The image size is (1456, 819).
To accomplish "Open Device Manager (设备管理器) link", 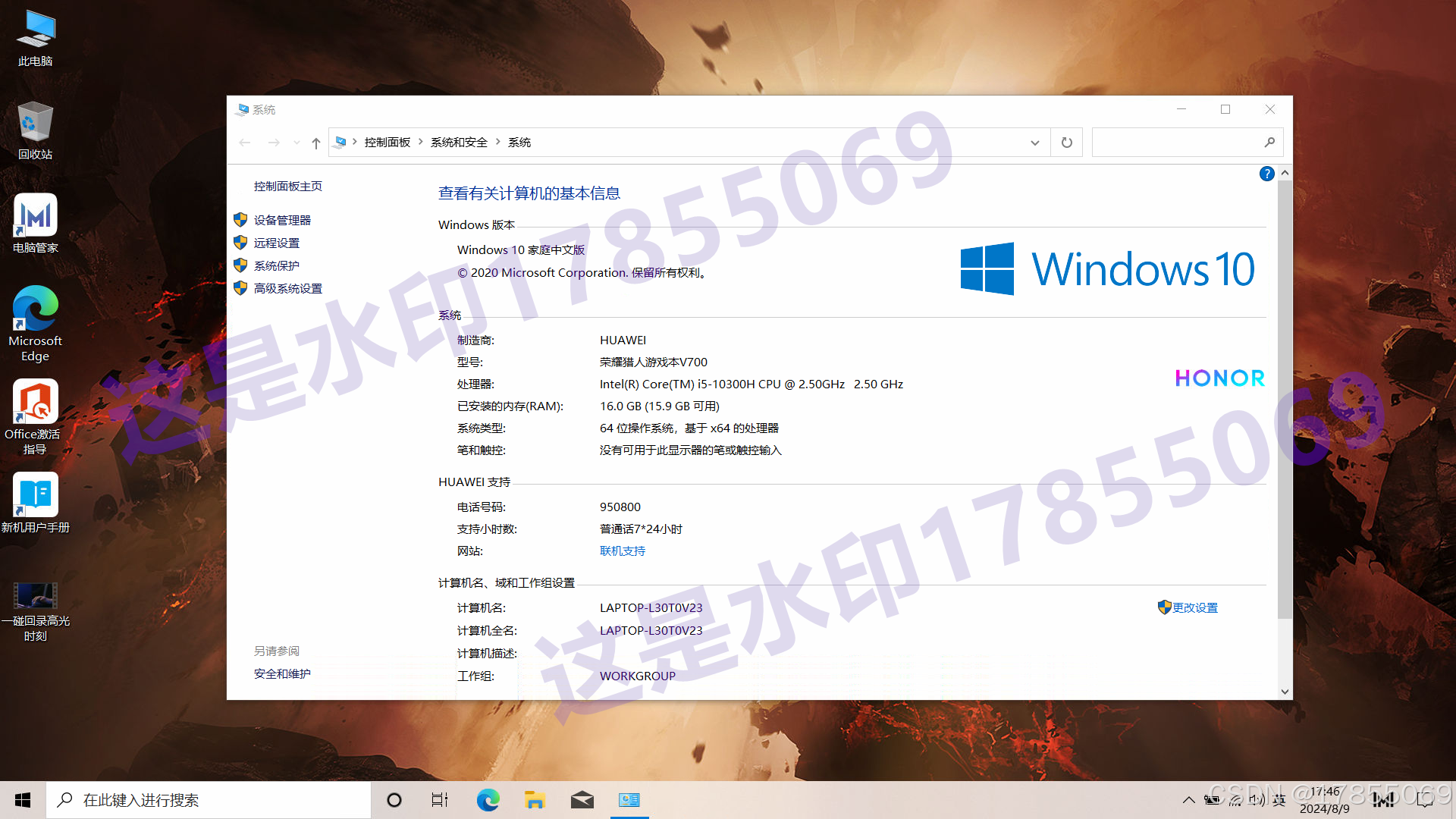I will click(x=282, y=220).
